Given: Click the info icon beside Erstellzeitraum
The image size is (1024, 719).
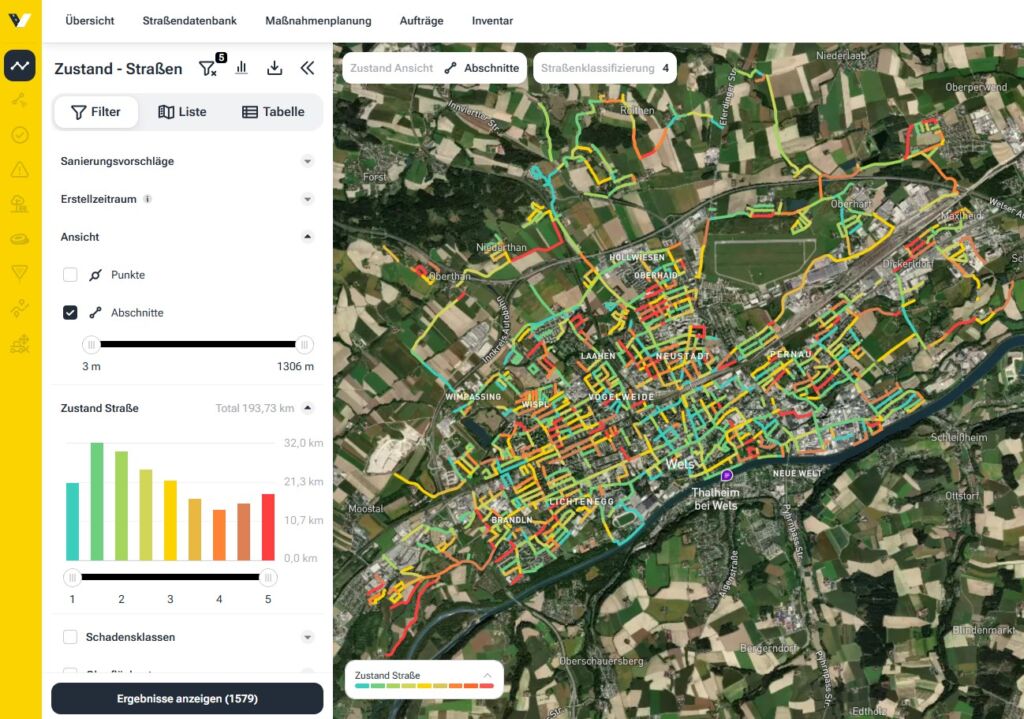Looking at the screenshot, I should pos(148,199).
